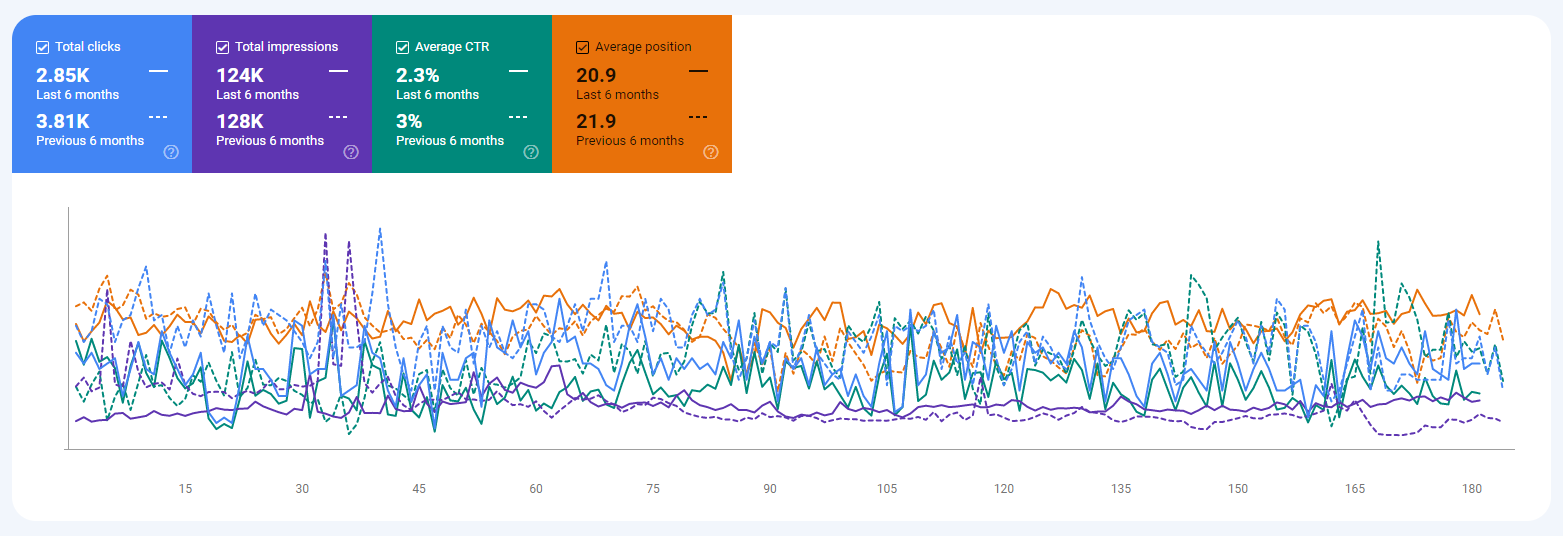This screenshot has height=536, width=1563.
Task: Click the x-axis label 45
Action: 419,489
